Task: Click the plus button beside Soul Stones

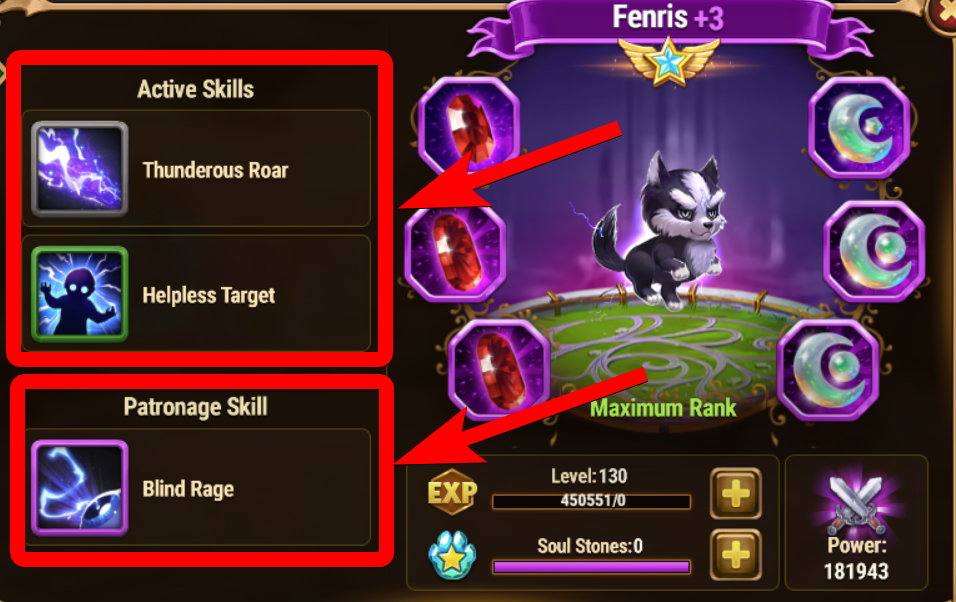Action: 736,555
